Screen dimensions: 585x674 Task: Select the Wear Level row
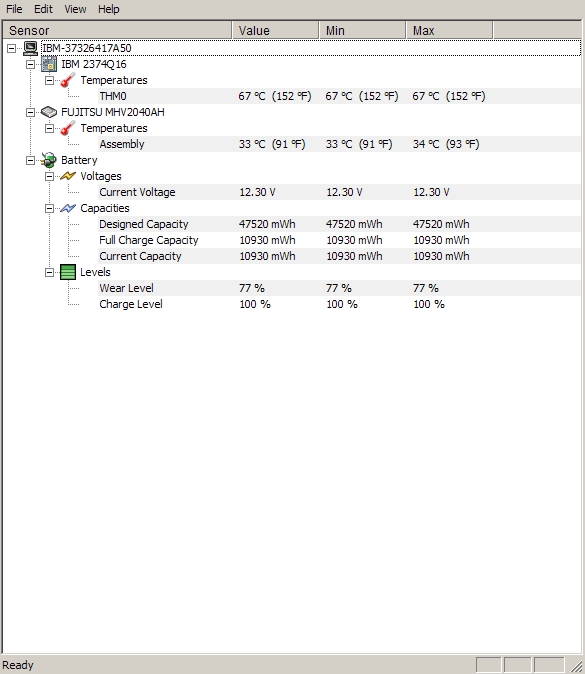click(x=340, y=288)
